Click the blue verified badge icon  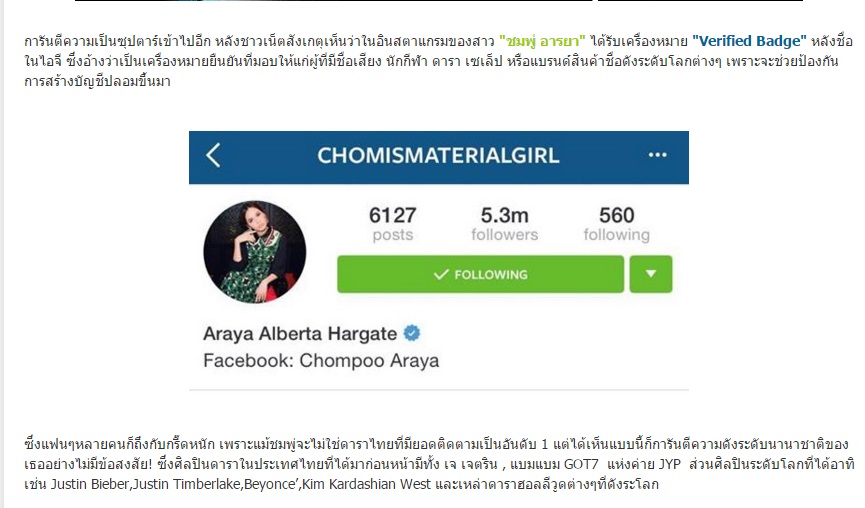(412, 333)
